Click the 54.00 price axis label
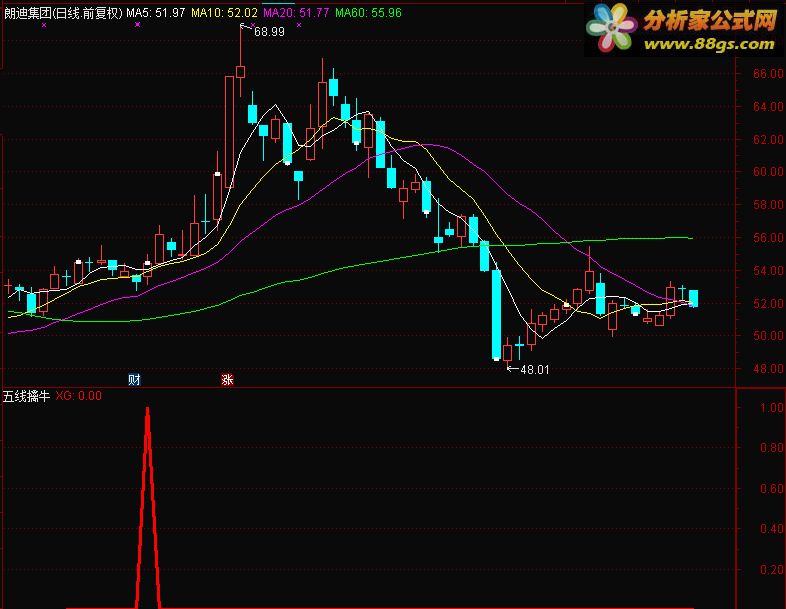This screenshot has width=786, height=609. (x=768, y=271)
